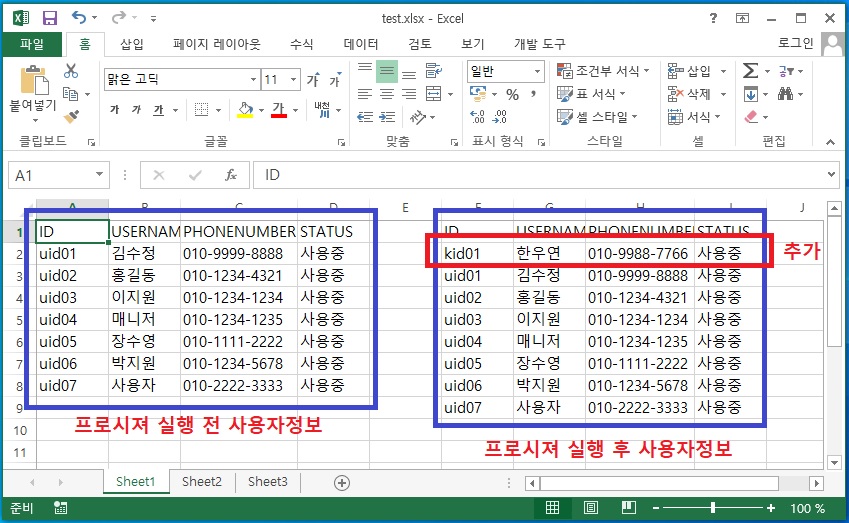This screenshot has height=523, width=849.
Task: Expand number format dropdown 일반
Action: pos(537,71)
